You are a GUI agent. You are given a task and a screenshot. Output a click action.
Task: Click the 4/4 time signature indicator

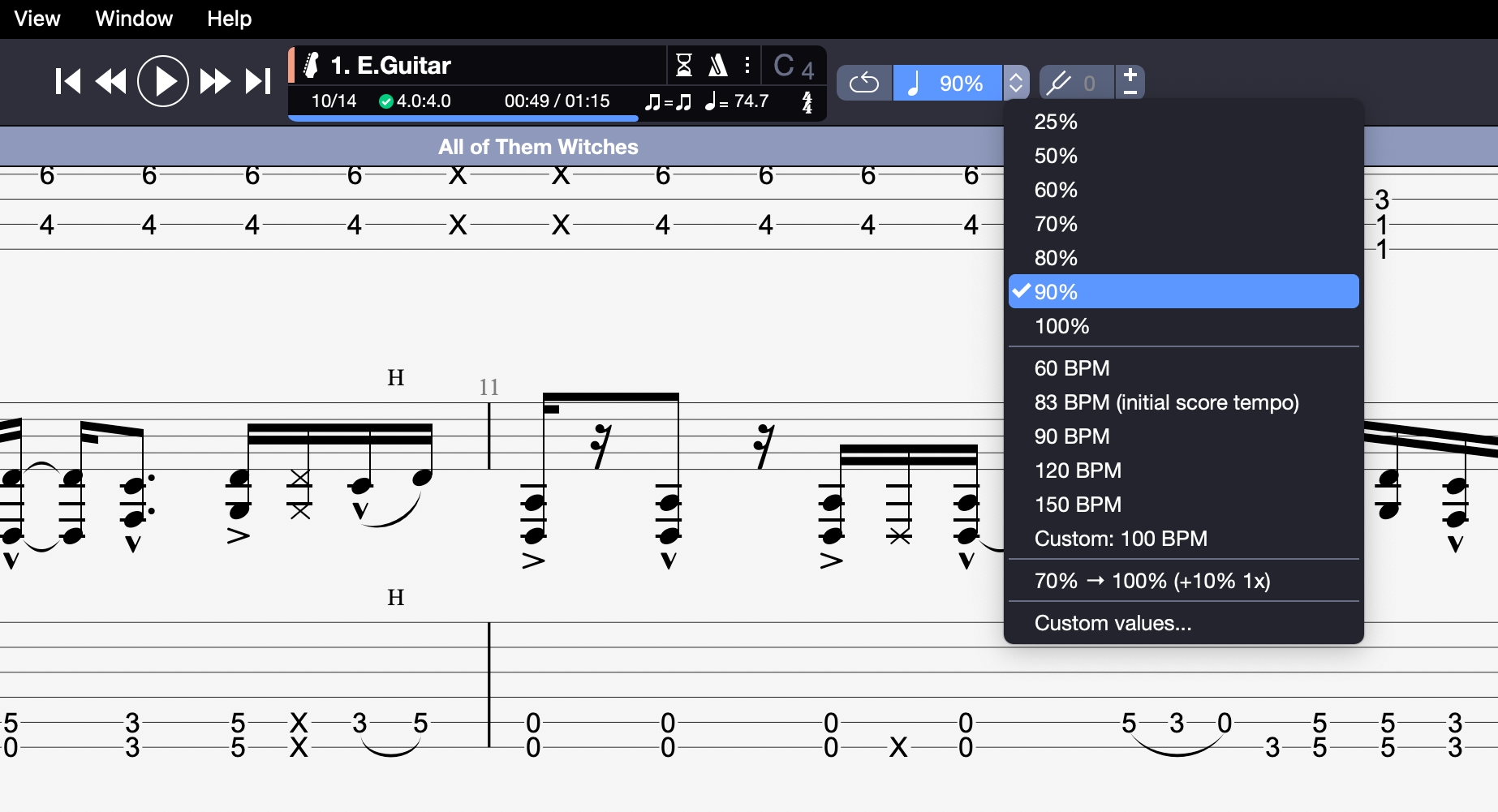click(x=807, y=101)
